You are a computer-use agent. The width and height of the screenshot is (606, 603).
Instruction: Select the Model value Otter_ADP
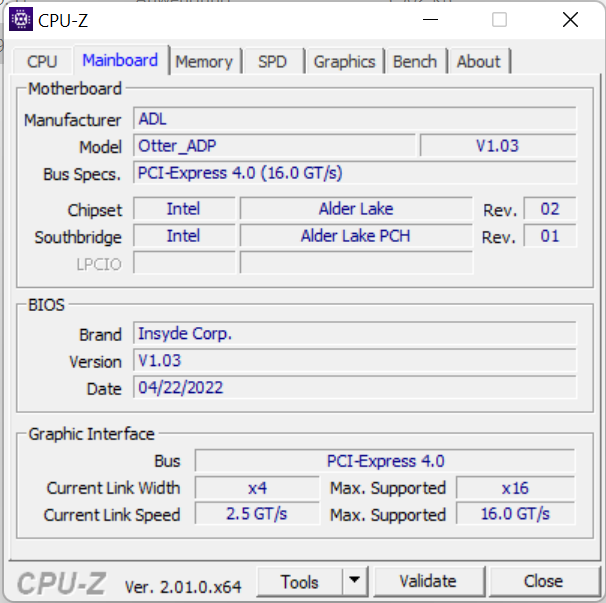pyautogui.click(x=274, y=146)
